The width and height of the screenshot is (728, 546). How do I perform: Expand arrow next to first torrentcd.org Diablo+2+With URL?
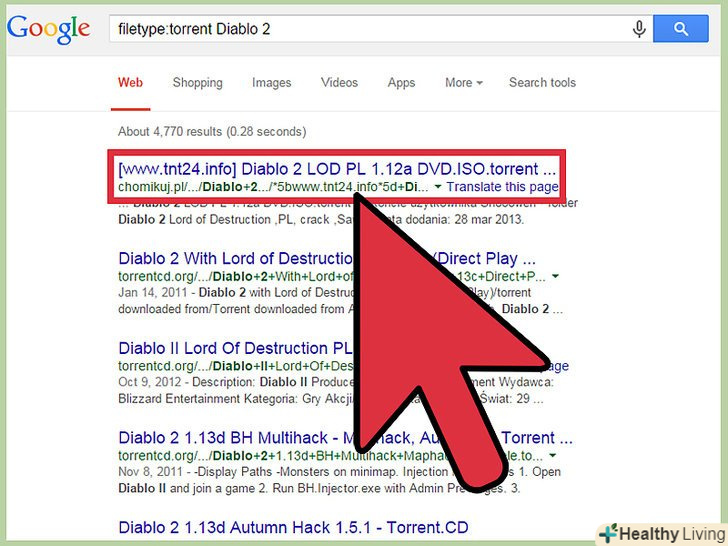(555, 277)
